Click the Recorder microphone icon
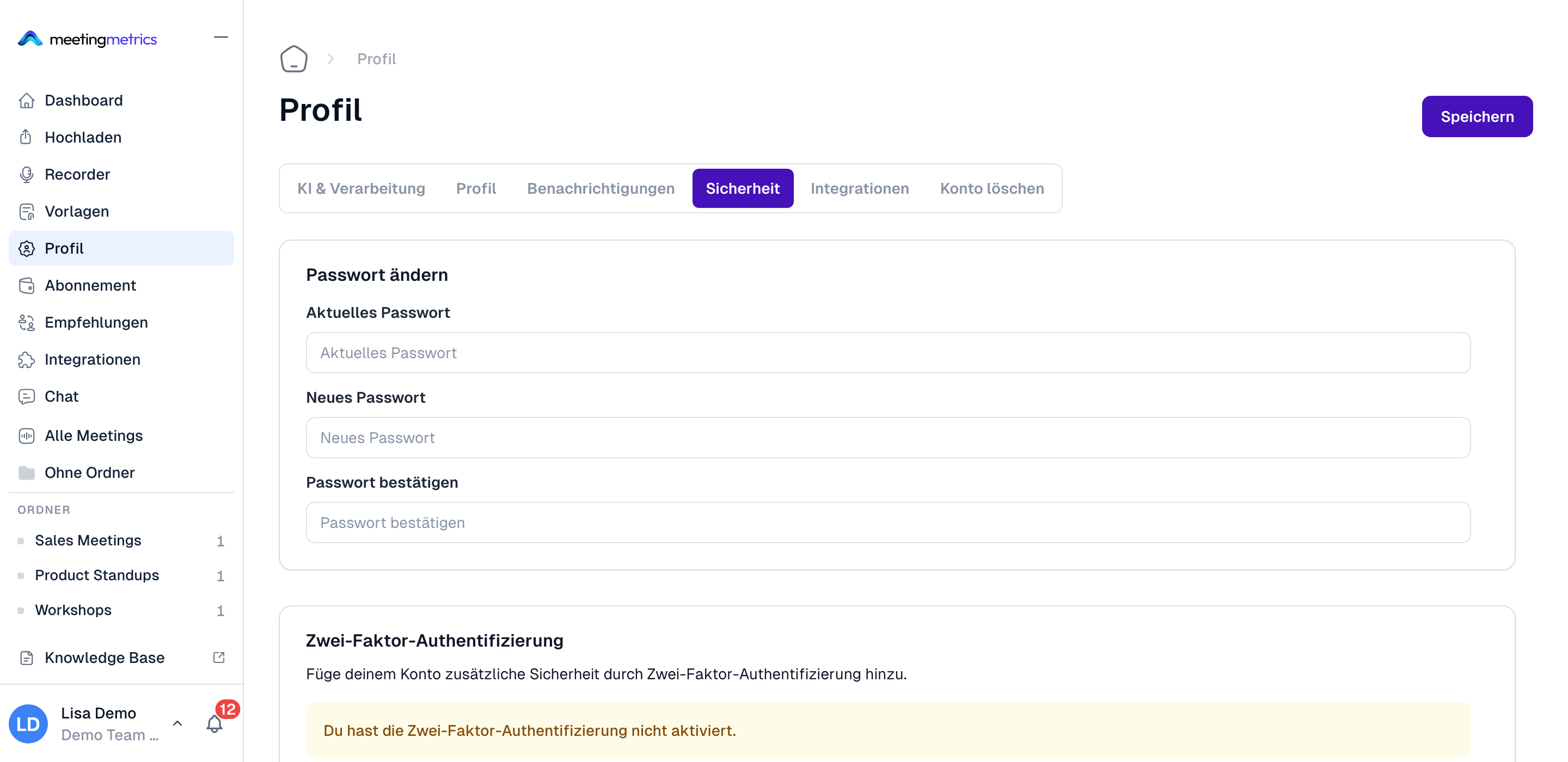Image resolution: width=1568 pixels, height=762 pixels. click(26, 175)
